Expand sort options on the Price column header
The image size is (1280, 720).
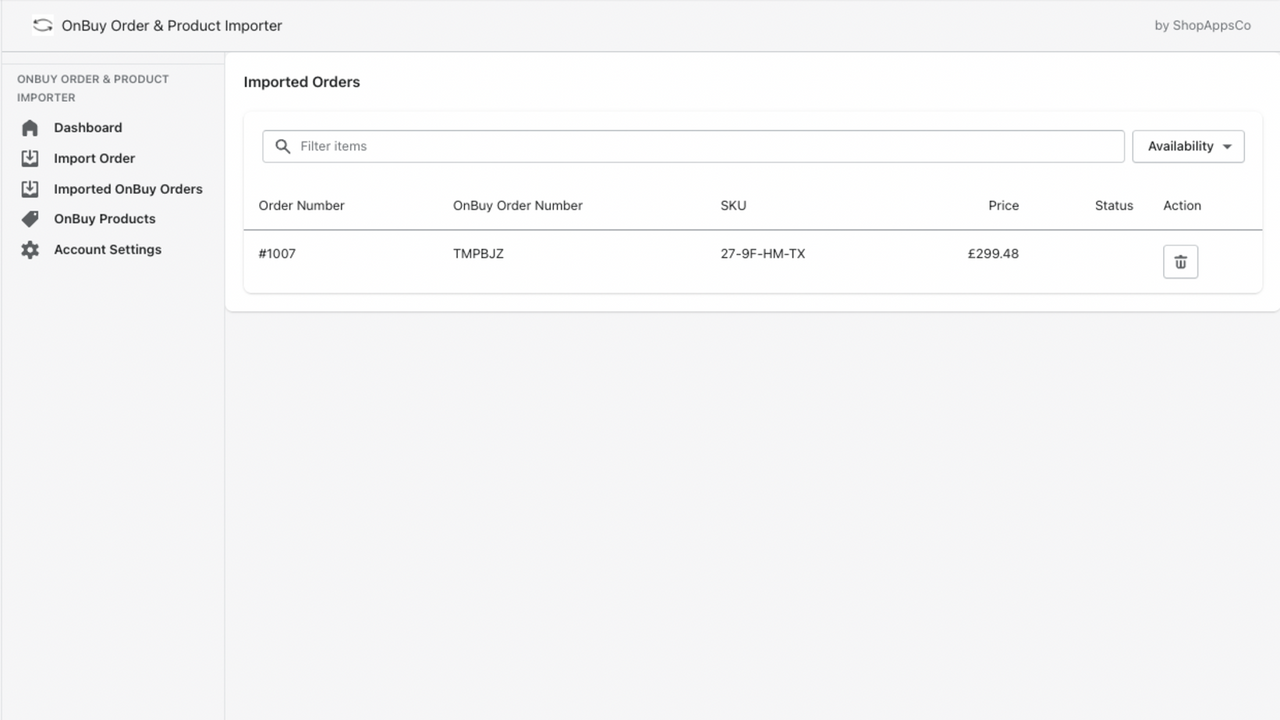(1003, 205)
